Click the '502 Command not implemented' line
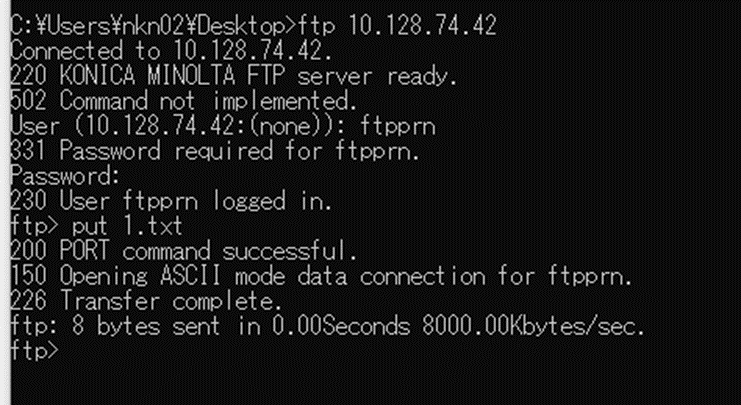Screen dimensions: 741x405 pyautogui.click(x=183, y=101)
